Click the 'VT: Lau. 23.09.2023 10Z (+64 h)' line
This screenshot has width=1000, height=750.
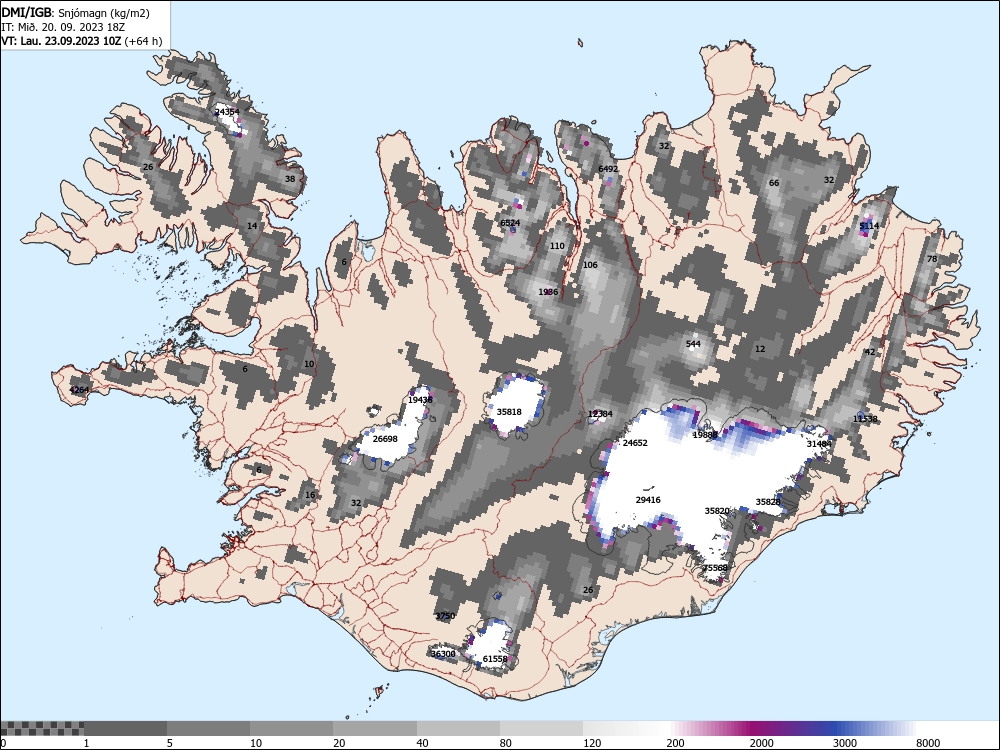(x=82, y=41)
